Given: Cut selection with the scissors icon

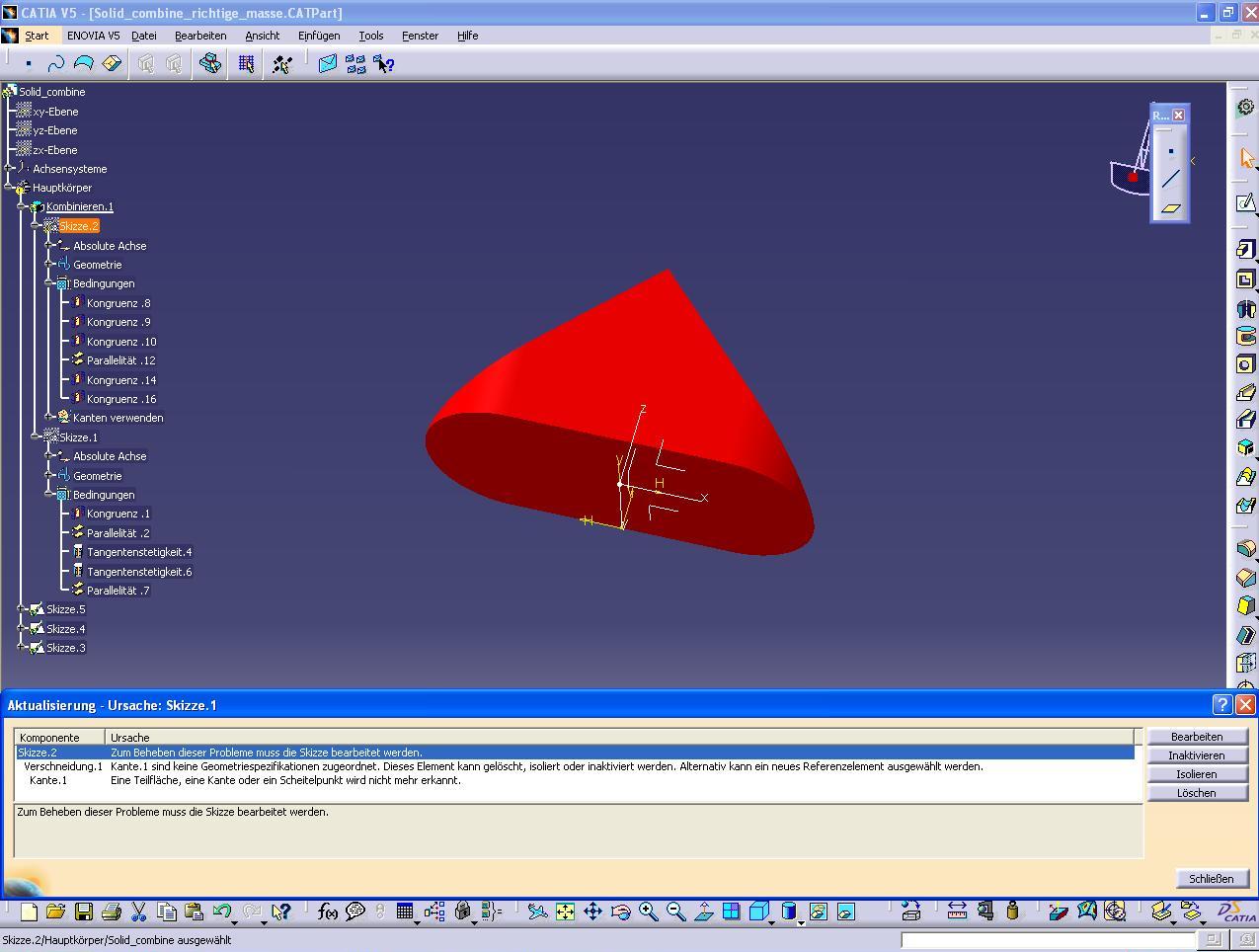Looking at the screenshot, I should [x=138, y=912].
